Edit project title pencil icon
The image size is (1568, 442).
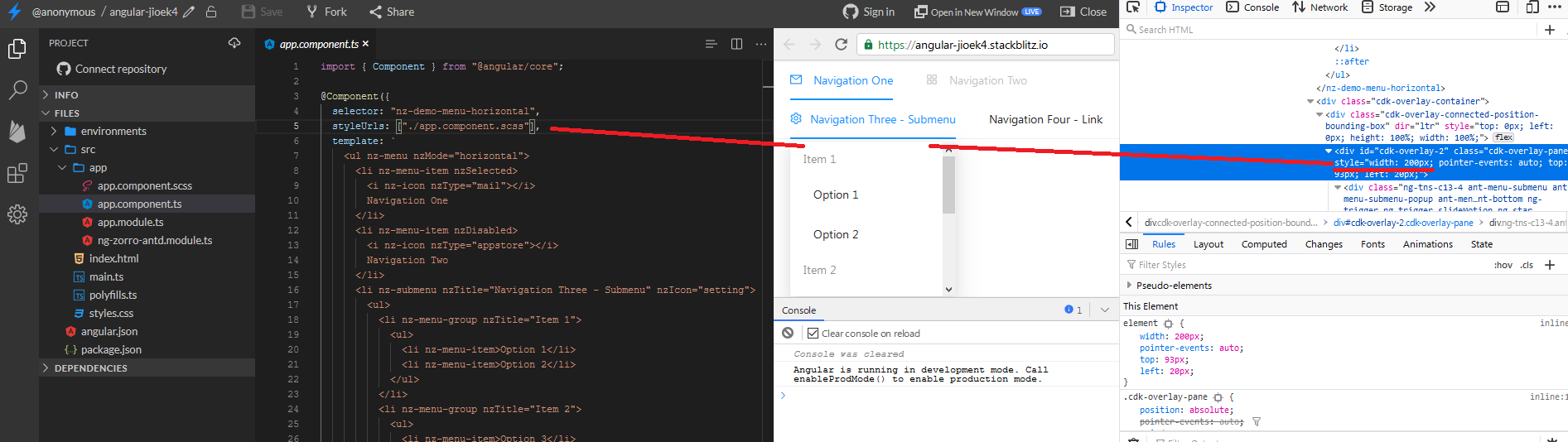tap(189, 12)
